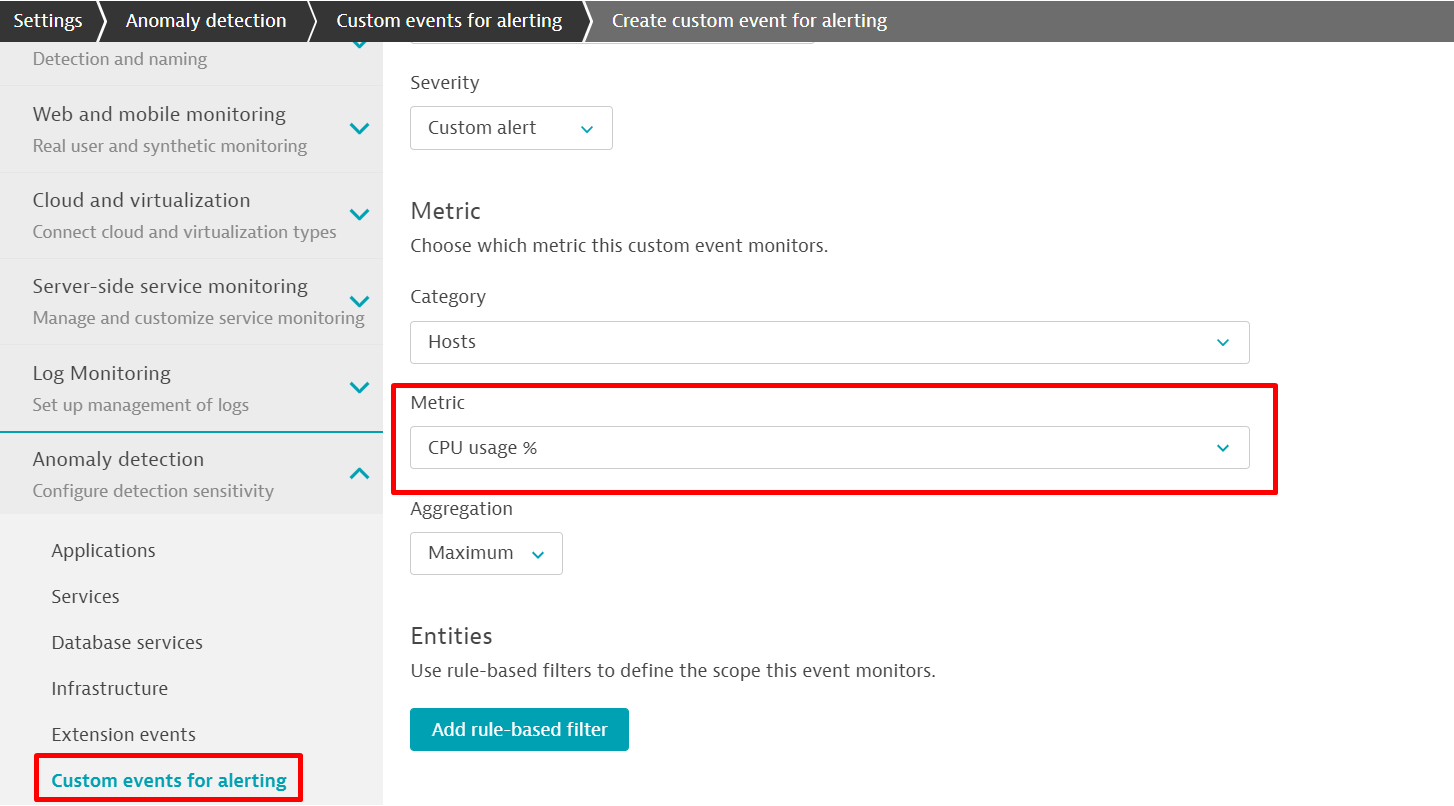
Task: Expand Server-side service monitoring section
Action: 359,301
